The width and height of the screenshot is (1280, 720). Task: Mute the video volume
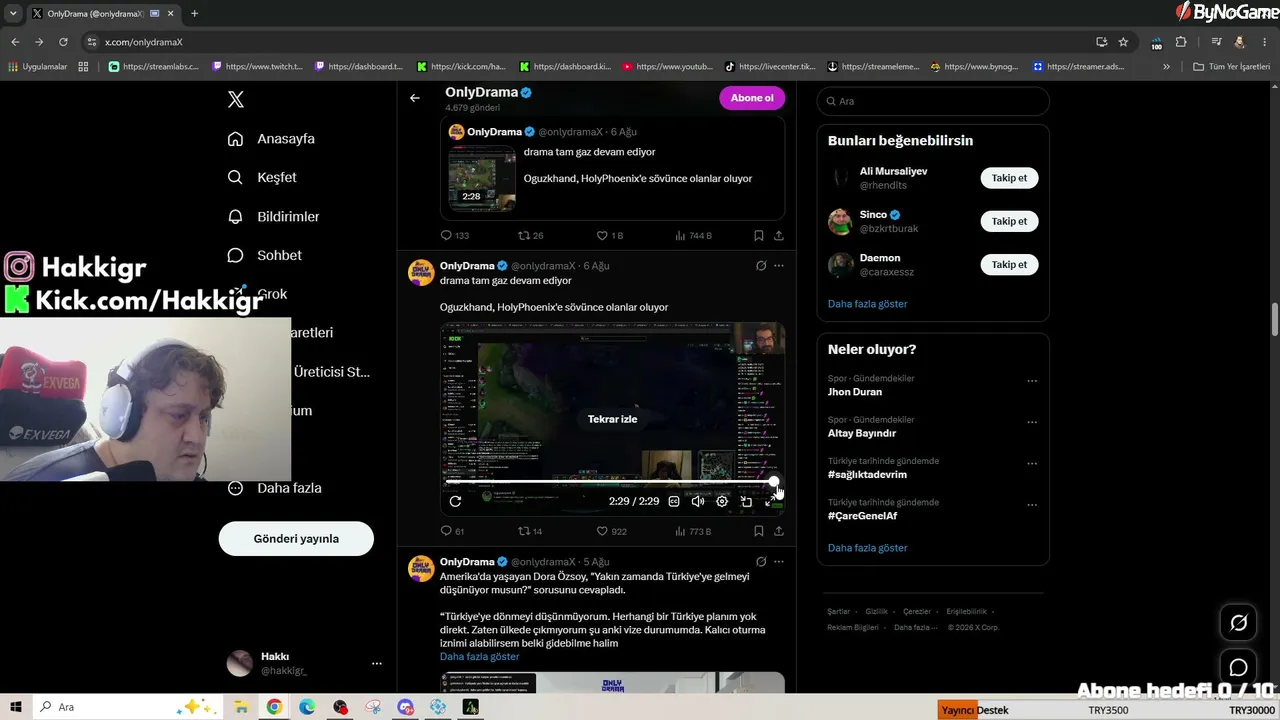point(698,501)
